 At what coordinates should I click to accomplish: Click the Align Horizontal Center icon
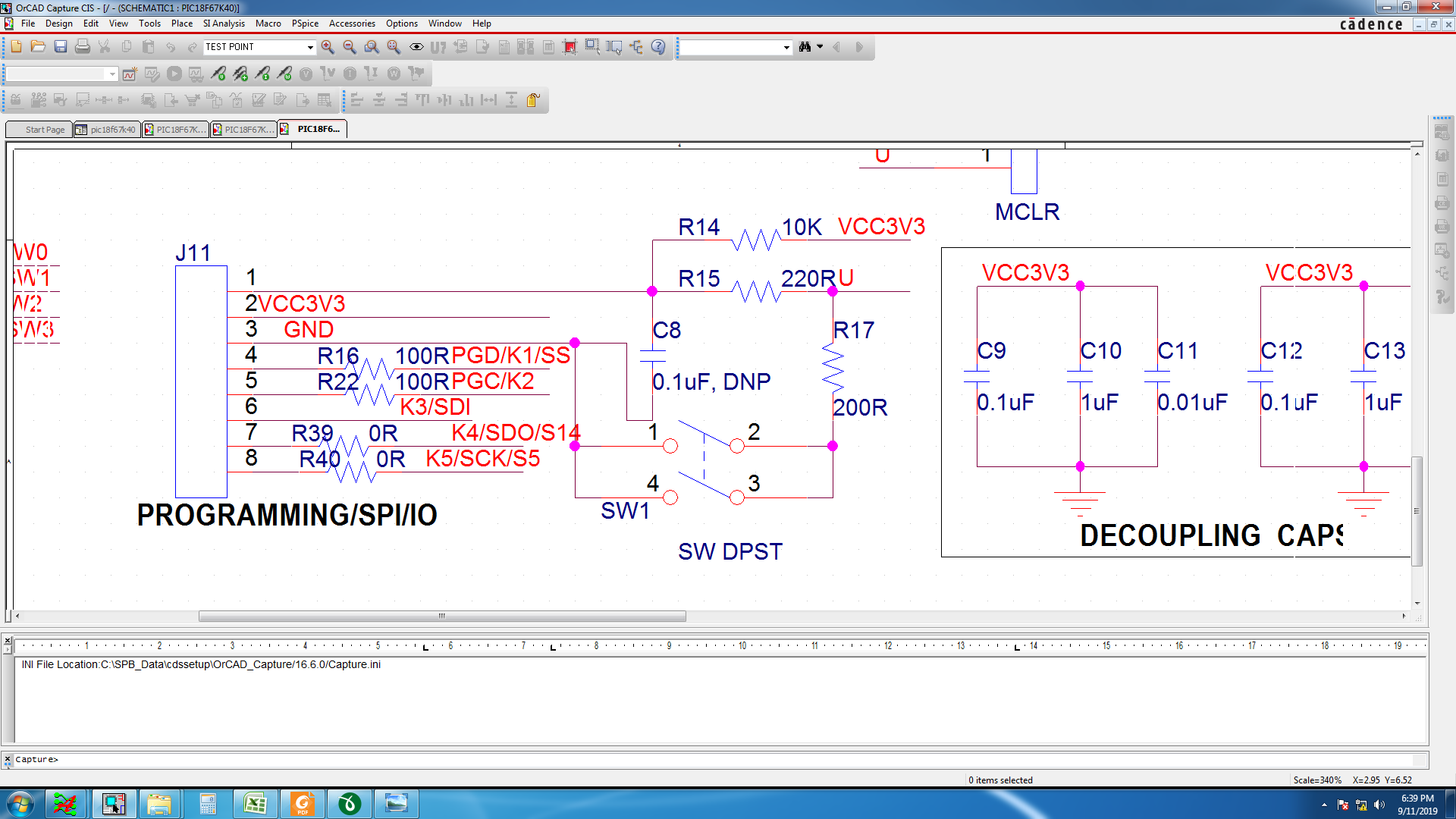(379, 100)
